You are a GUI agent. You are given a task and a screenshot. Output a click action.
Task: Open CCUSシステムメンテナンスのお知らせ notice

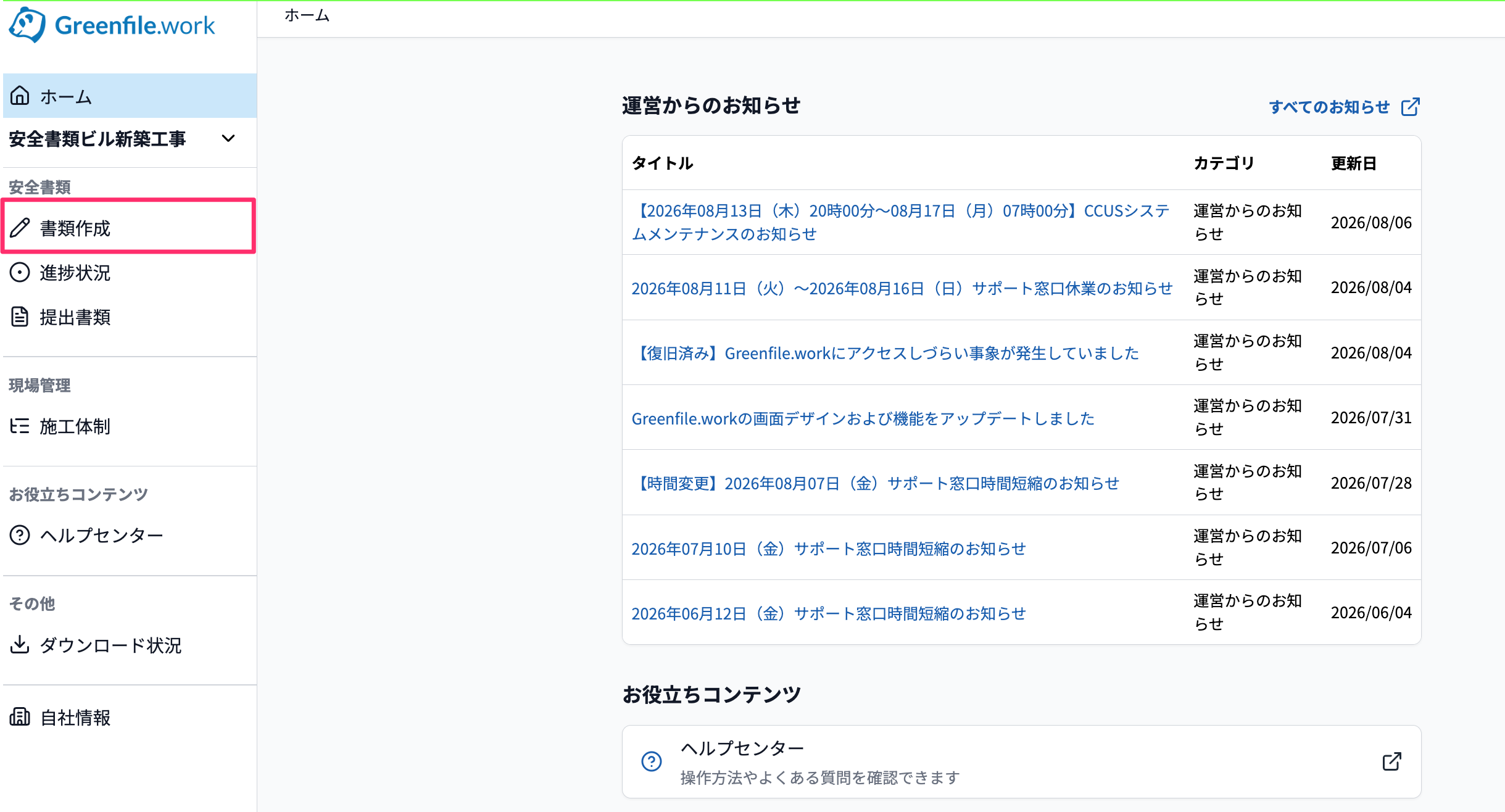click(x=901, y=222)
